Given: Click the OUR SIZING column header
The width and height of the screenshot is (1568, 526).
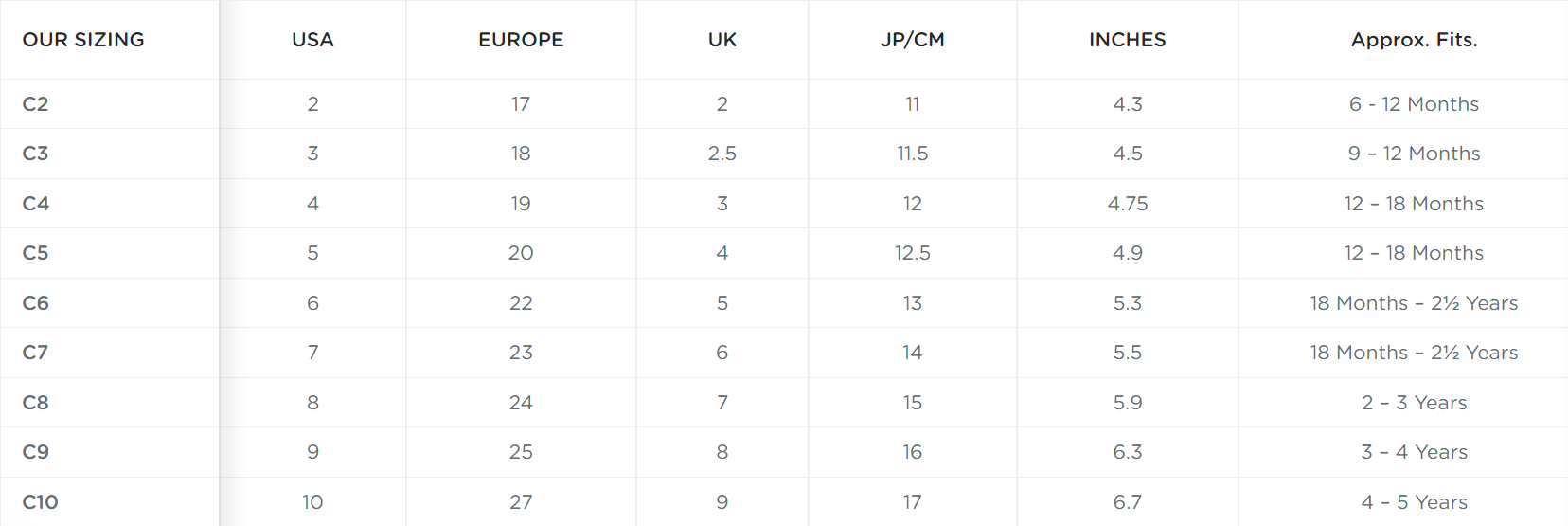Looking at the screenshot, I should point(83,40).
